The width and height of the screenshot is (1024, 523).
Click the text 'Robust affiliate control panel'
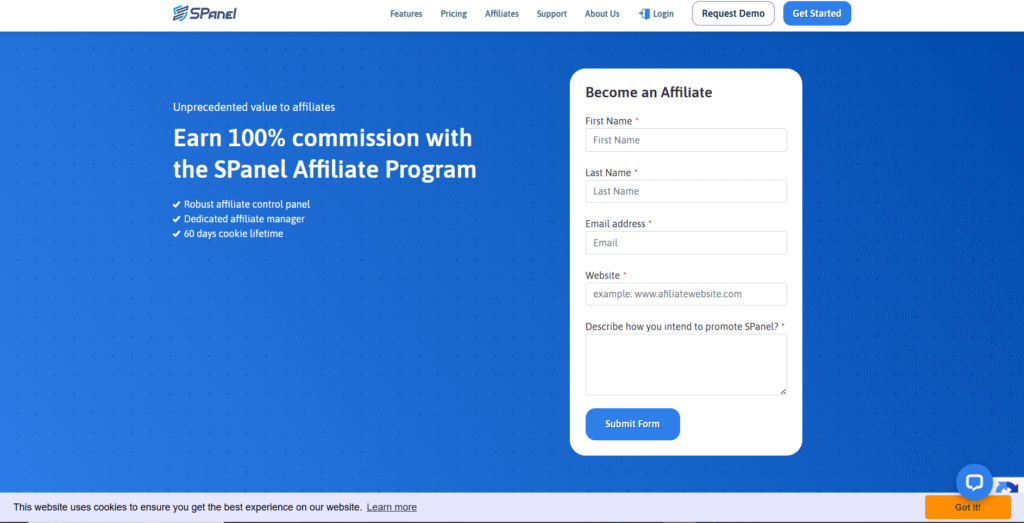click(247, 204)
